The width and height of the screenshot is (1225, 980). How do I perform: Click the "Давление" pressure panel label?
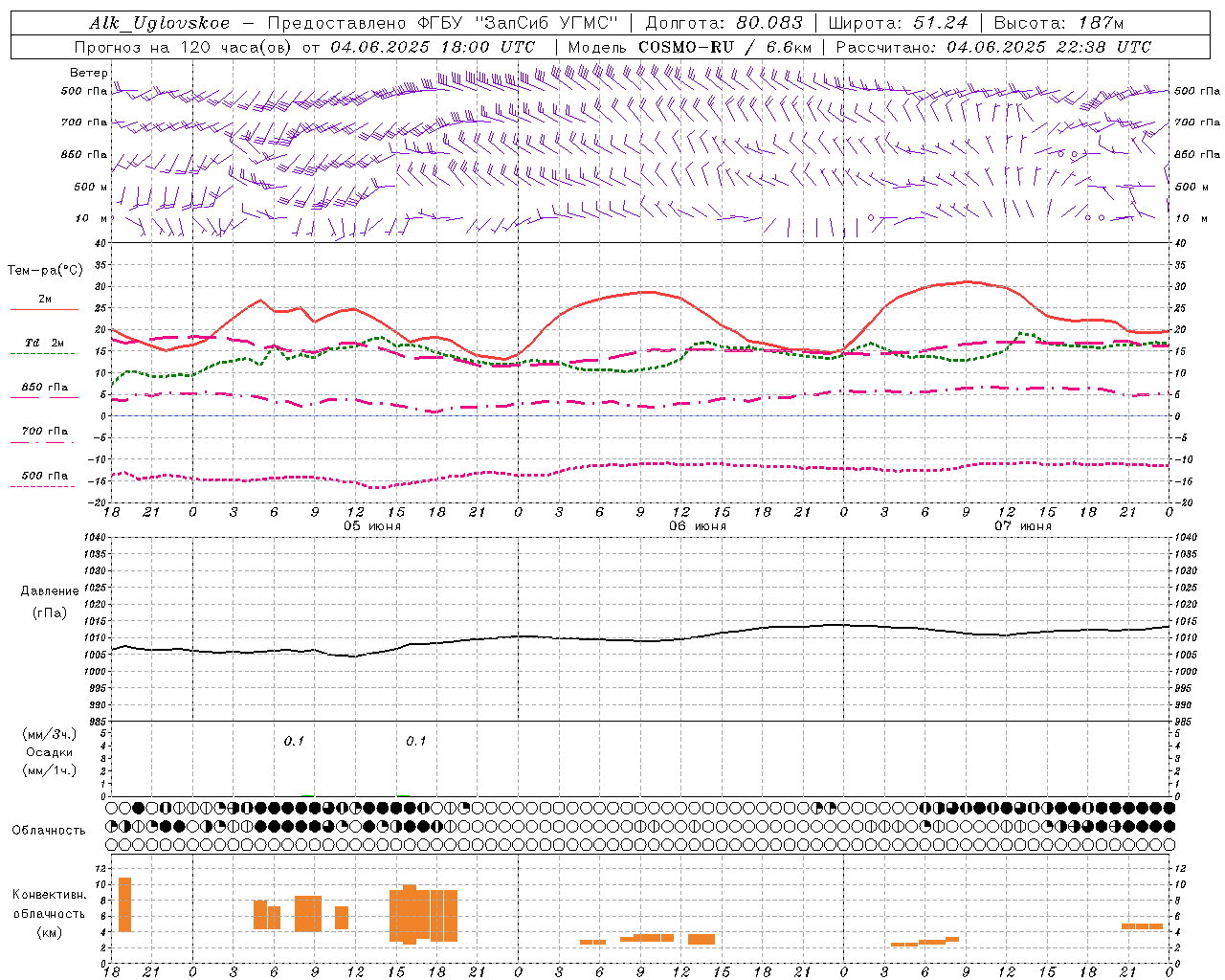pos(49,591)
